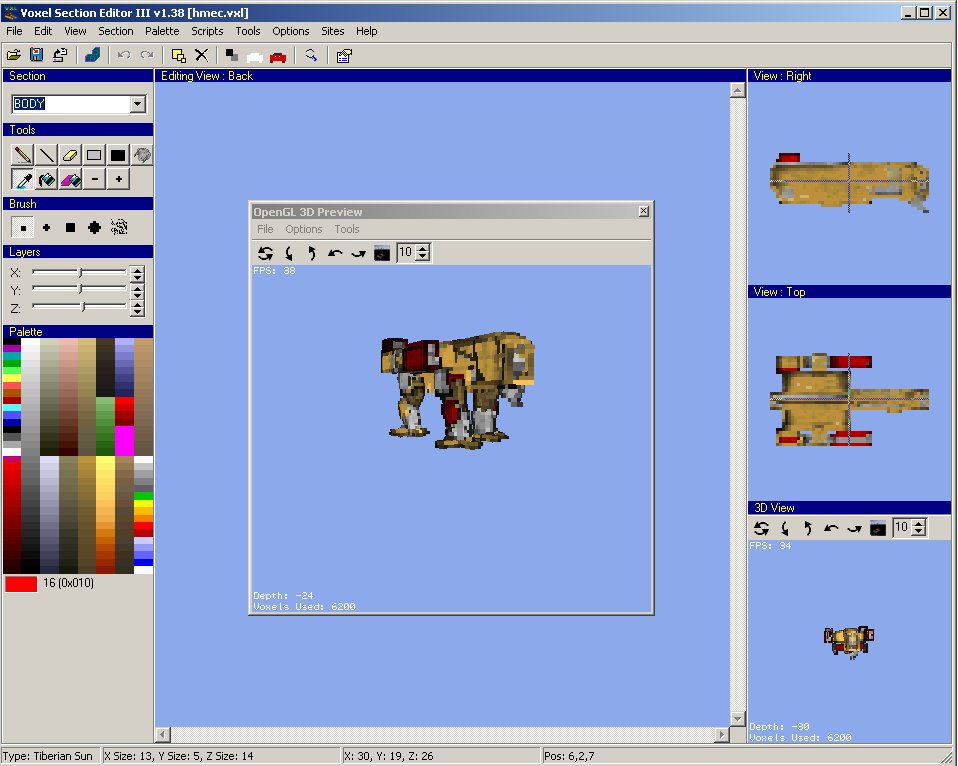Click the Save As icon in main toolbar
Viewport: 958px width, 766px height.
60,56
